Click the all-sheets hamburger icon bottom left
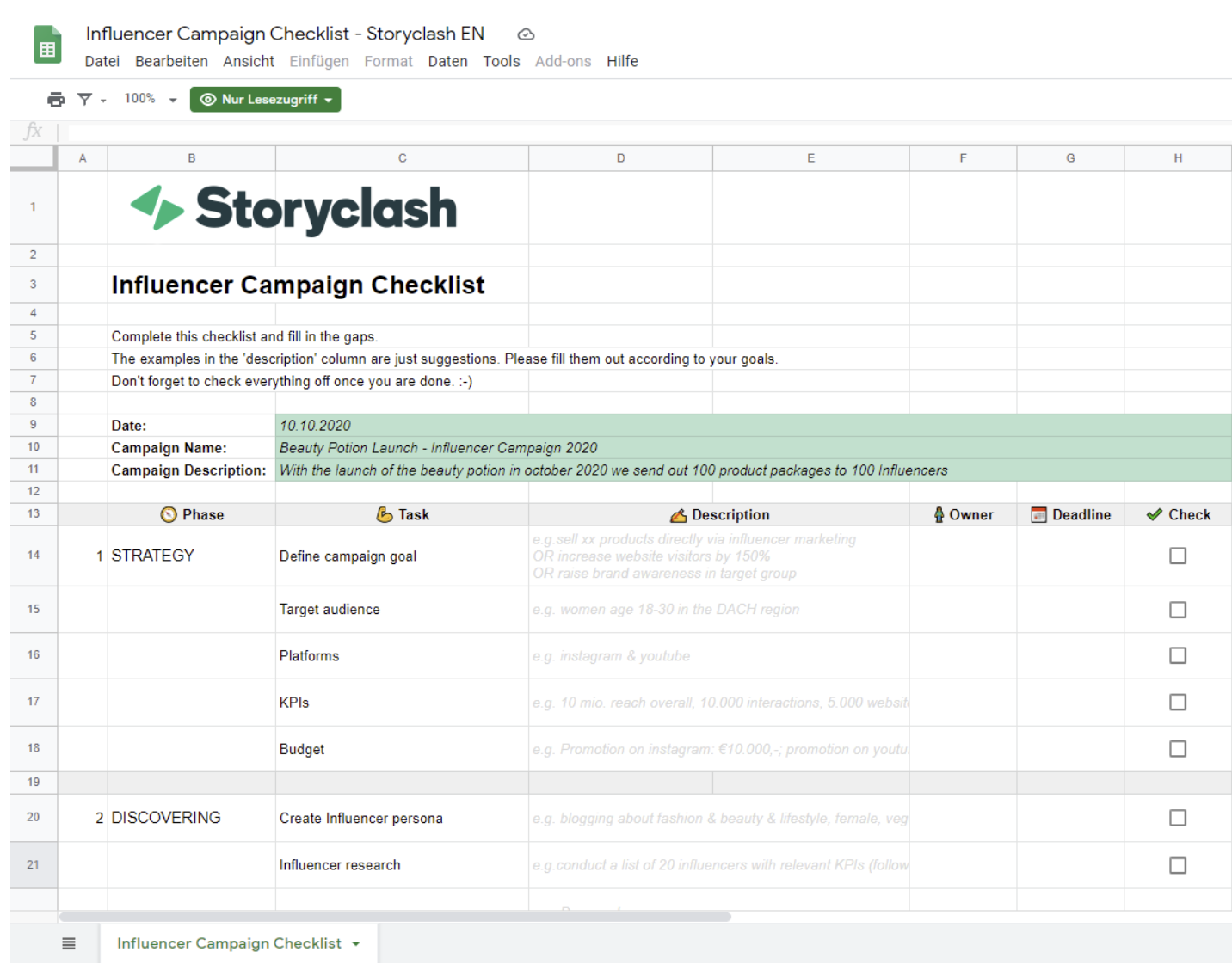Image resolution: width=1232 pixels, height=970 pixels. (x=67, y=943)
